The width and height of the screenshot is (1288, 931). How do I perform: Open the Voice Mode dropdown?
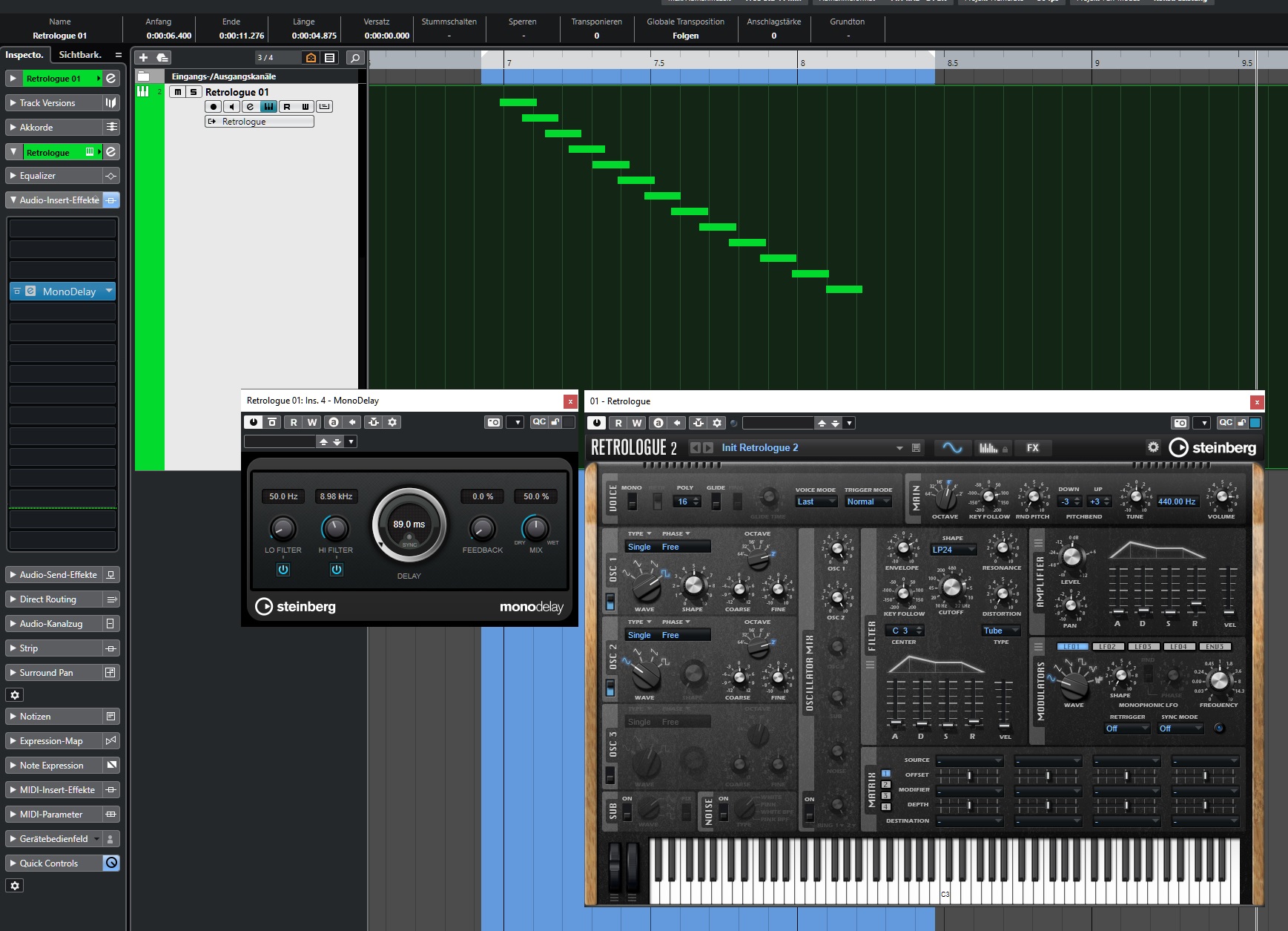pyautogui.click(x=816, y=502)
